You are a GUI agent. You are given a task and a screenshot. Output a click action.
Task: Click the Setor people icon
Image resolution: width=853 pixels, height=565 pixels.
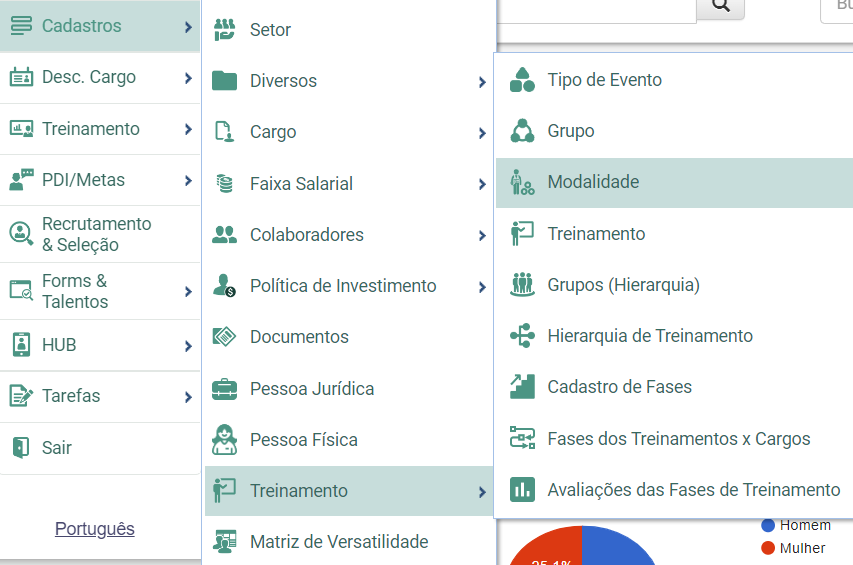[x=224, y=29]
